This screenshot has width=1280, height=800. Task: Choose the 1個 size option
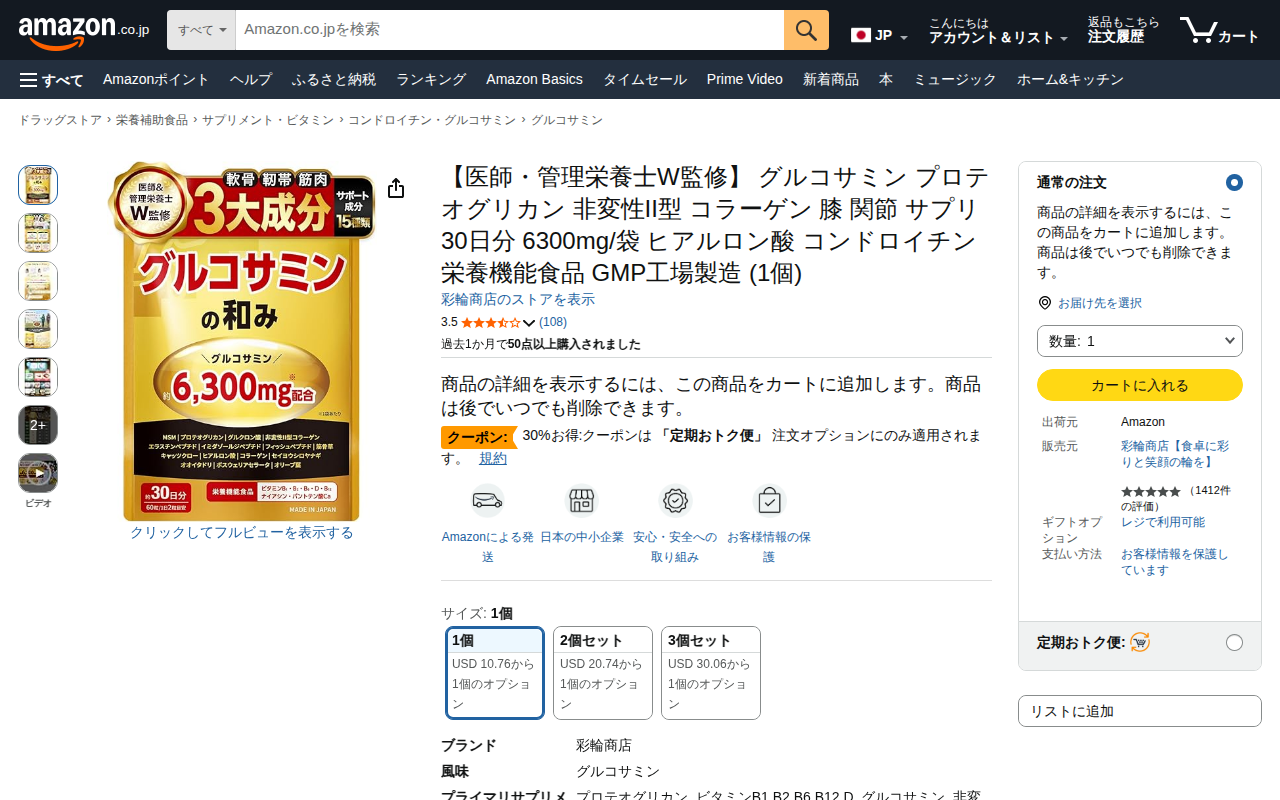[495, 673]
